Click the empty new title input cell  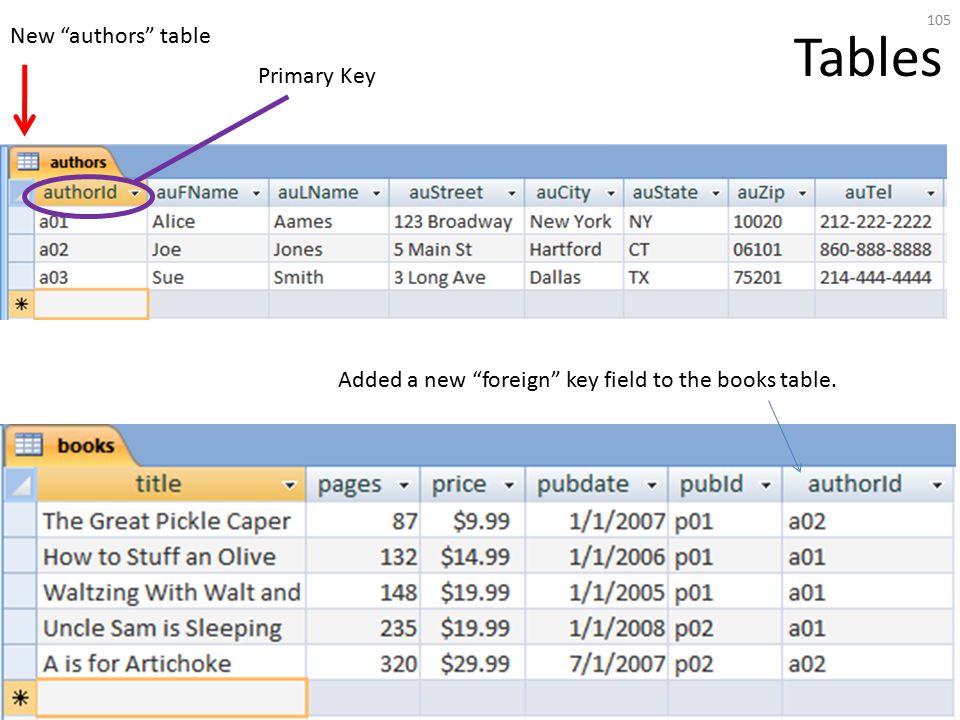pos(171,697)
